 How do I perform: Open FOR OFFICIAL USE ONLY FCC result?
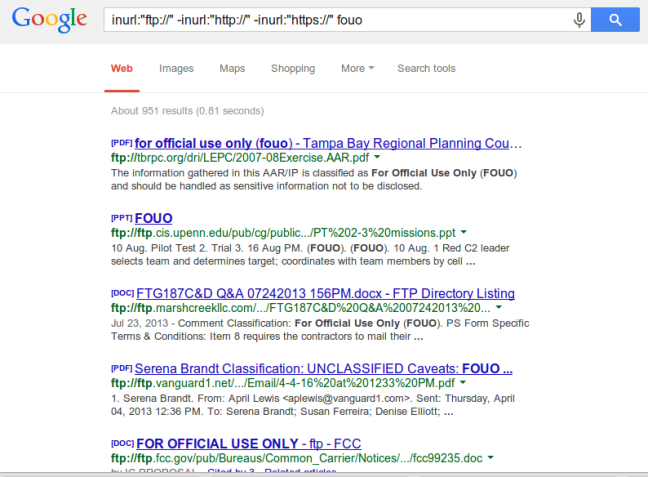[248, 444]
